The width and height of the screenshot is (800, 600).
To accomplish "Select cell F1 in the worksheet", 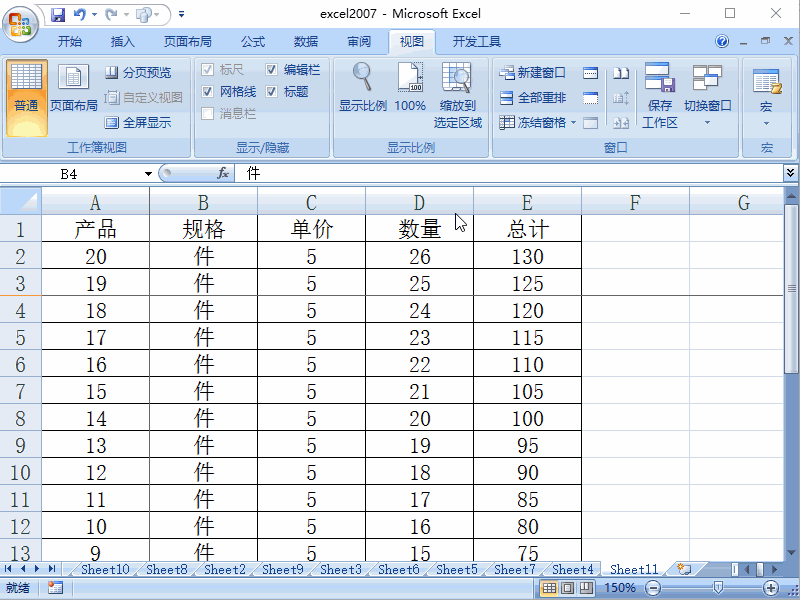I will tap(635, 228).
